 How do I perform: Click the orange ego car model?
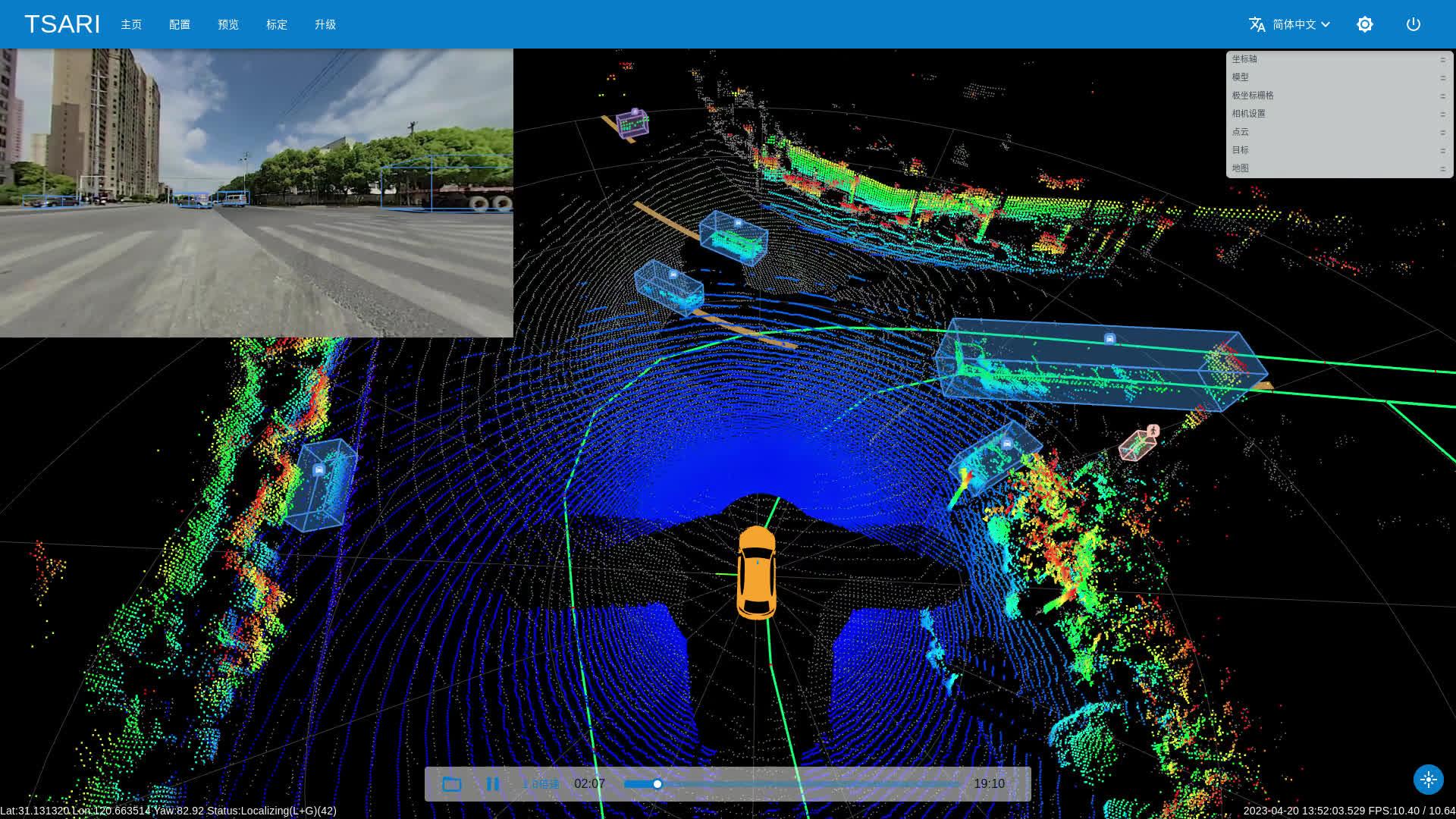coord(756,573)
